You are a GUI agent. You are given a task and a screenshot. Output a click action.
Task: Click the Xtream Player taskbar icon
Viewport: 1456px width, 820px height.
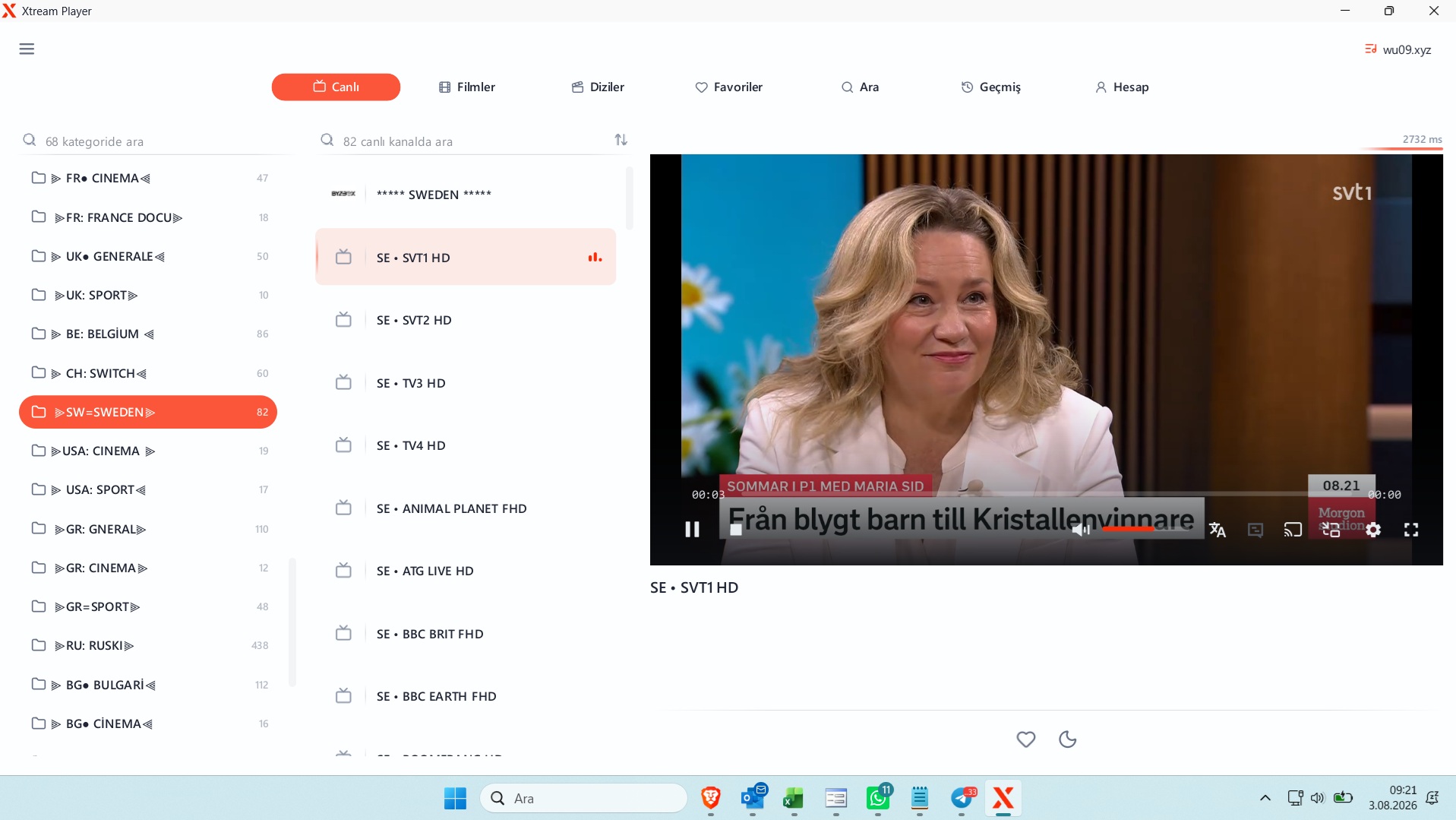[1003, 798]
